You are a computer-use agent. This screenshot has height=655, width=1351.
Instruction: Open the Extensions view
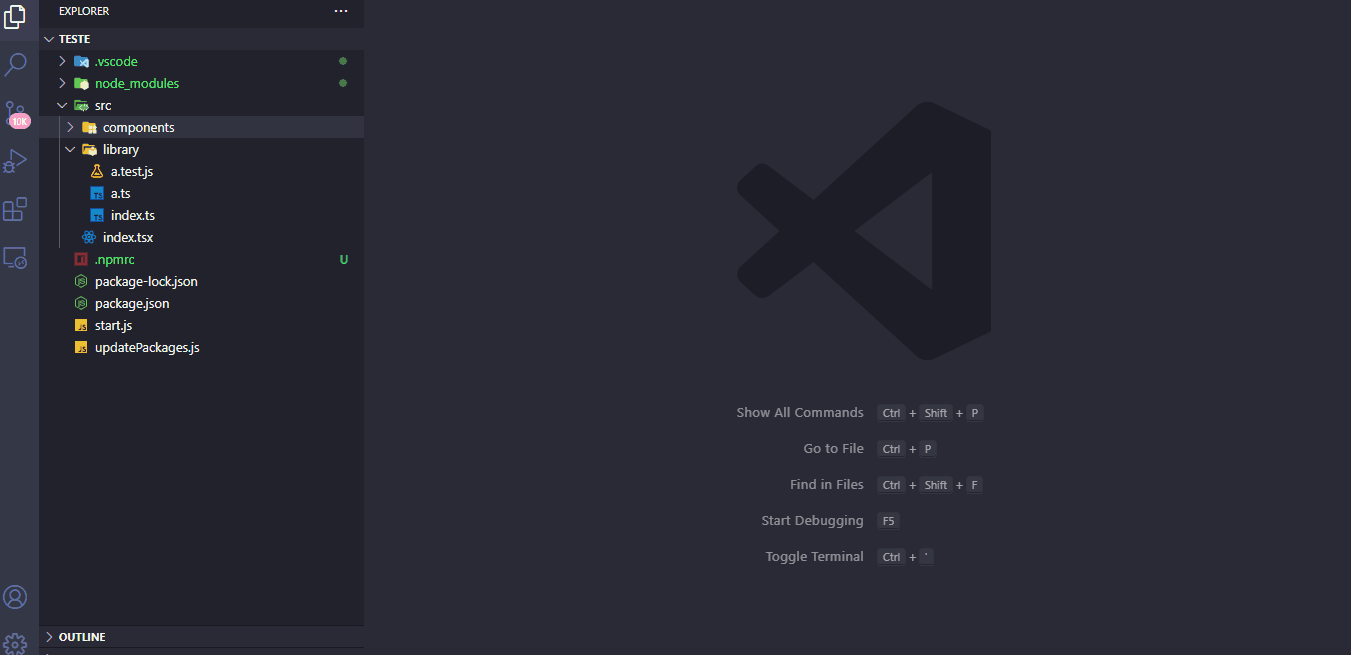tap(15, 209)
